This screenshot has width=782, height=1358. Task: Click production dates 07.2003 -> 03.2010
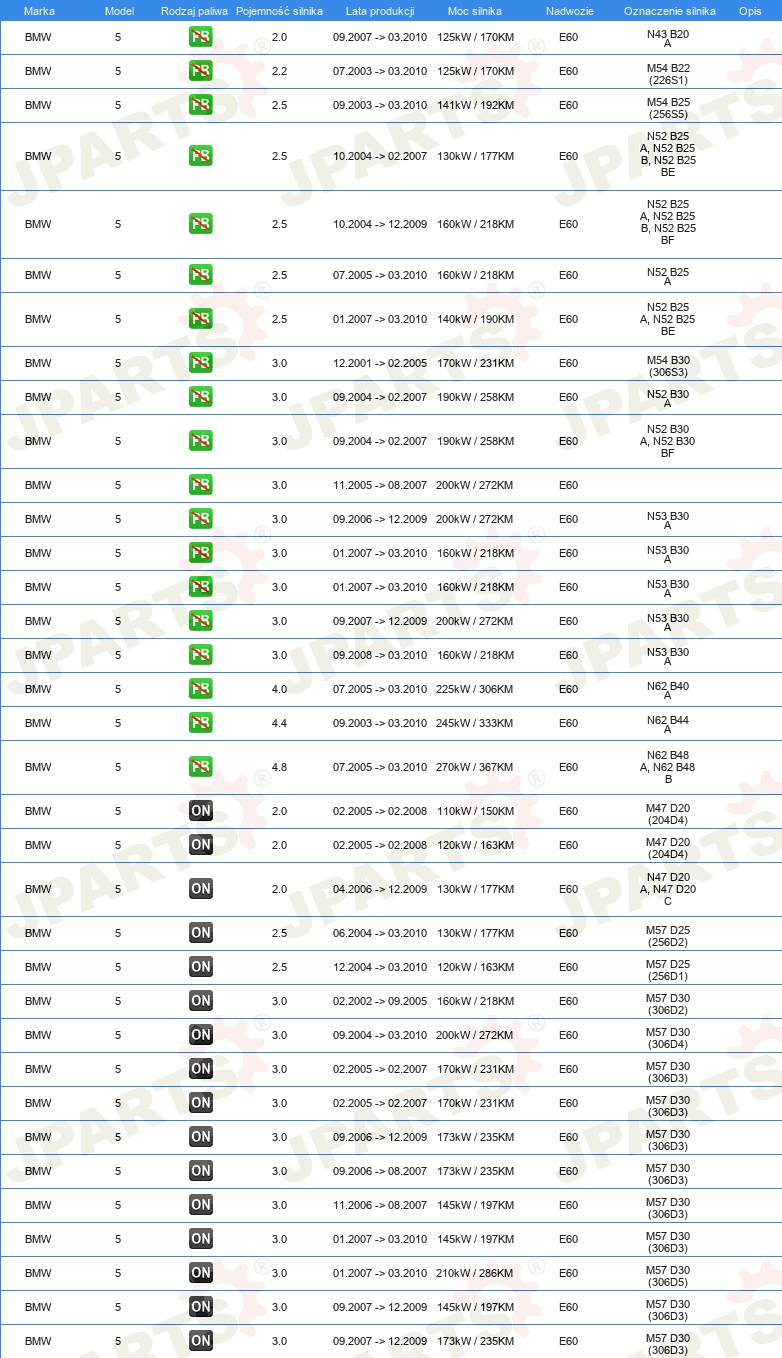[380, 72]
